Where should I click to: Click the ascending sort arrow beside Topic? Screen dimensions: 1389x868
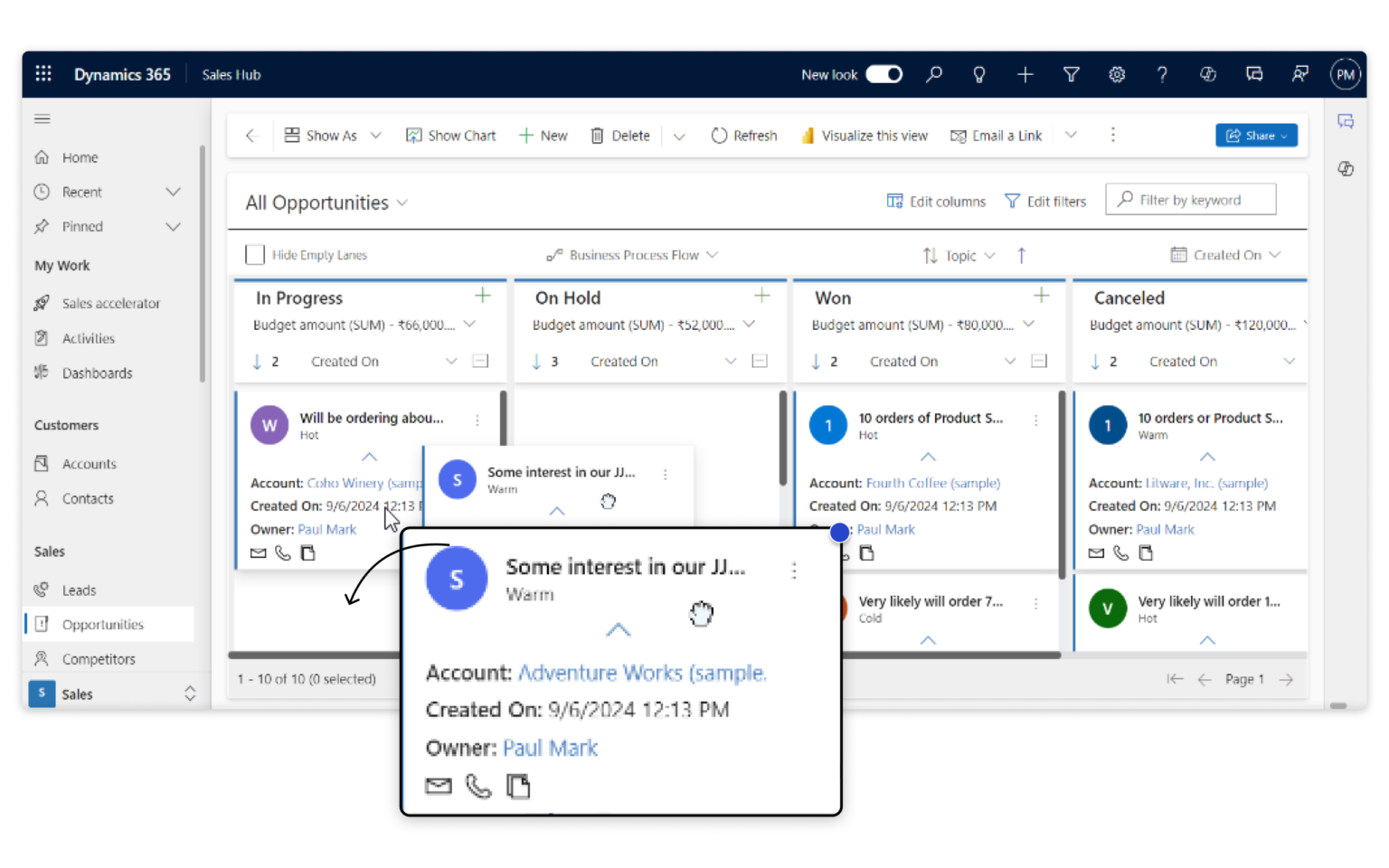click(1022, 256)
